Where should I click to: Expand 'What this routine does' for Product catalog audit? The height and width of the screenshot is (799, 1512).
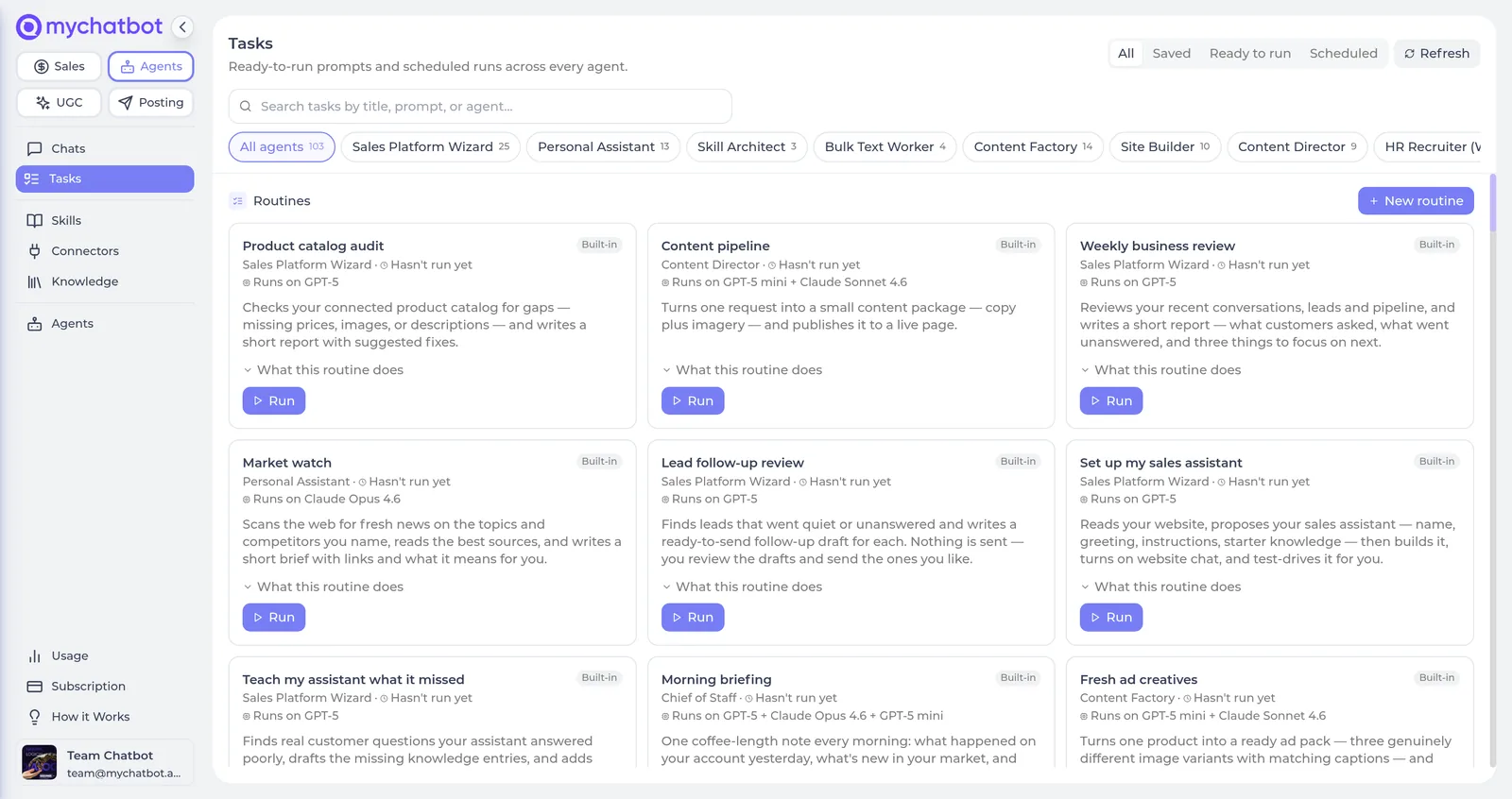[323, 370]
